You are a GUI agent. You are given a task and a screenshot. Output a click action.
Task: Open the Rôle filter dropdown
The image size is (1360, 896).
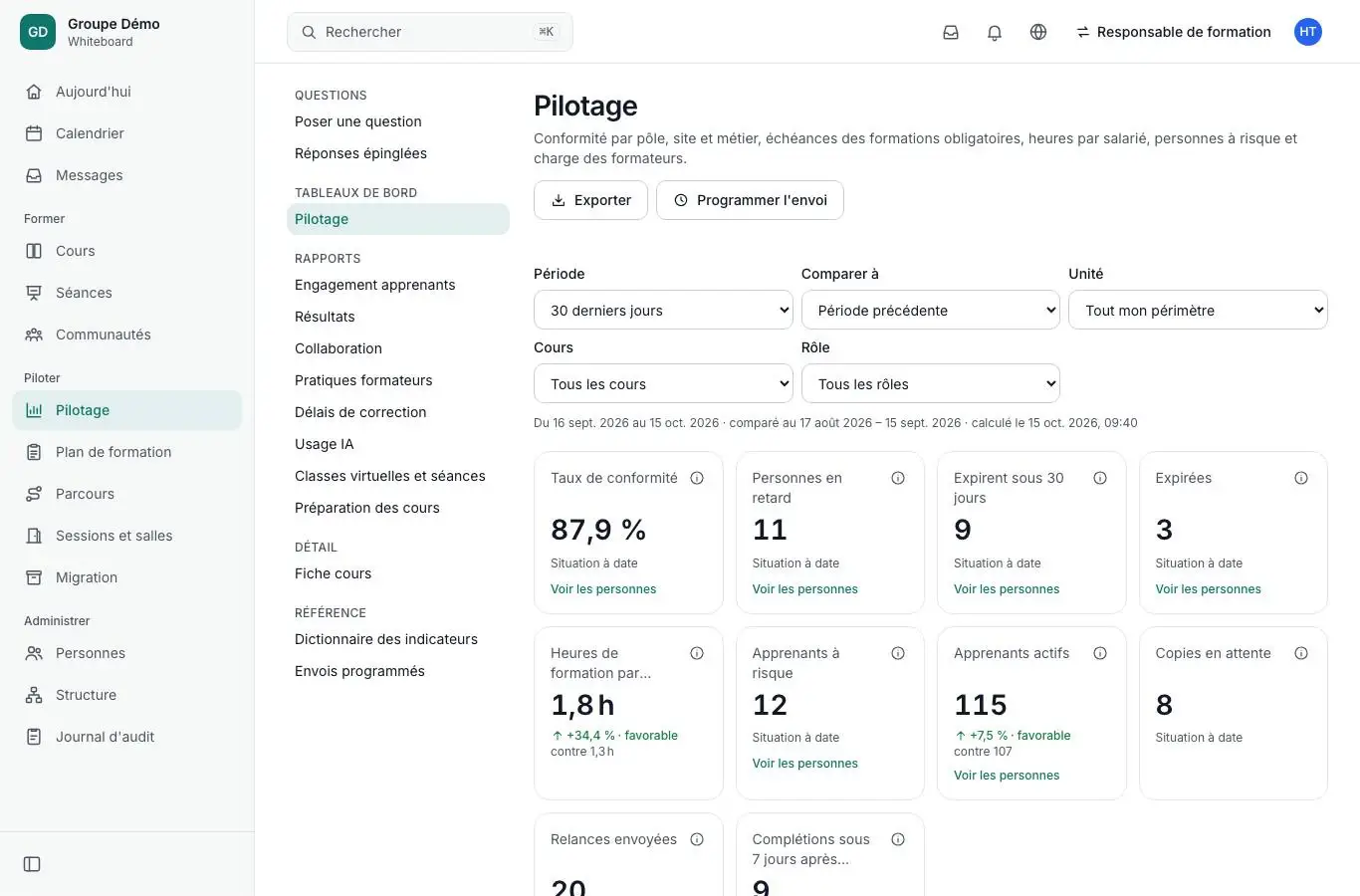point(931,384)
